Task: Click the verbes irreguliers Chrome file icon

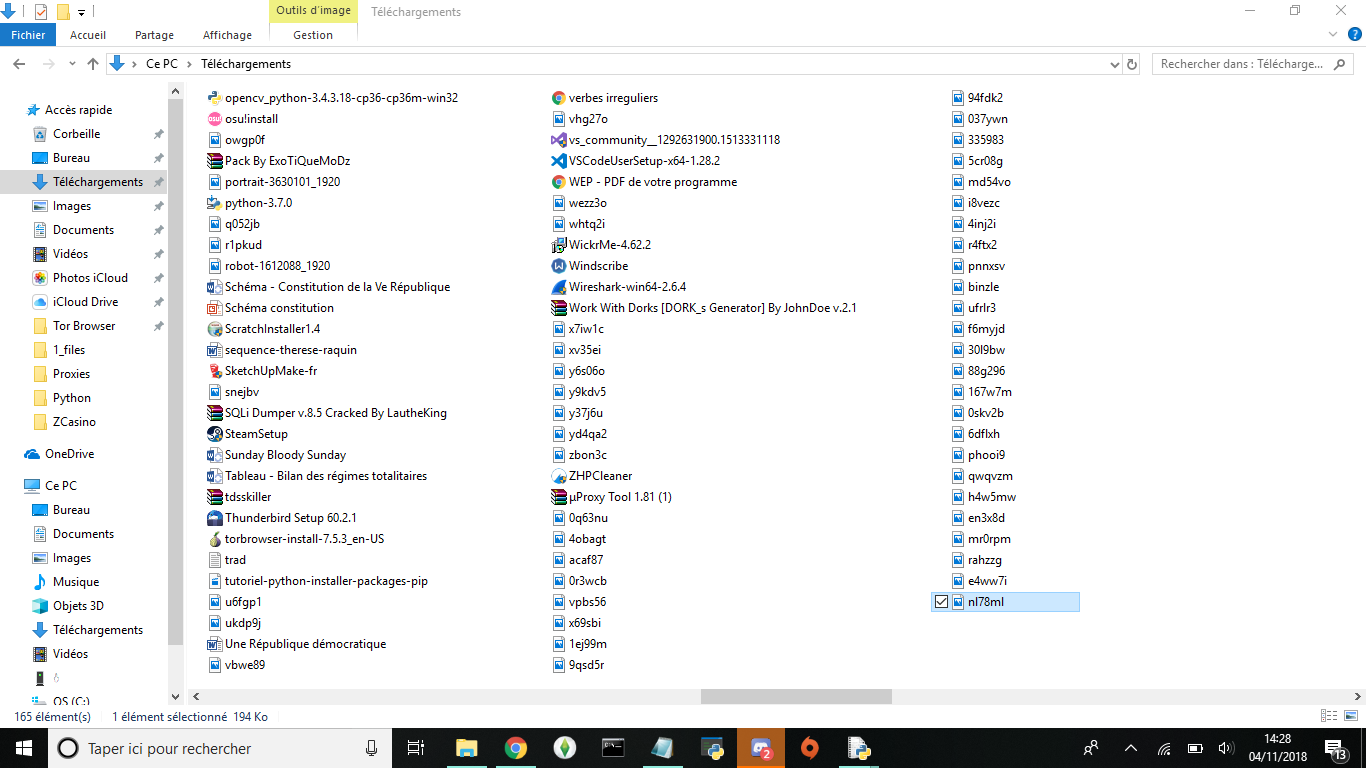Action: click(x=559, y=98)
